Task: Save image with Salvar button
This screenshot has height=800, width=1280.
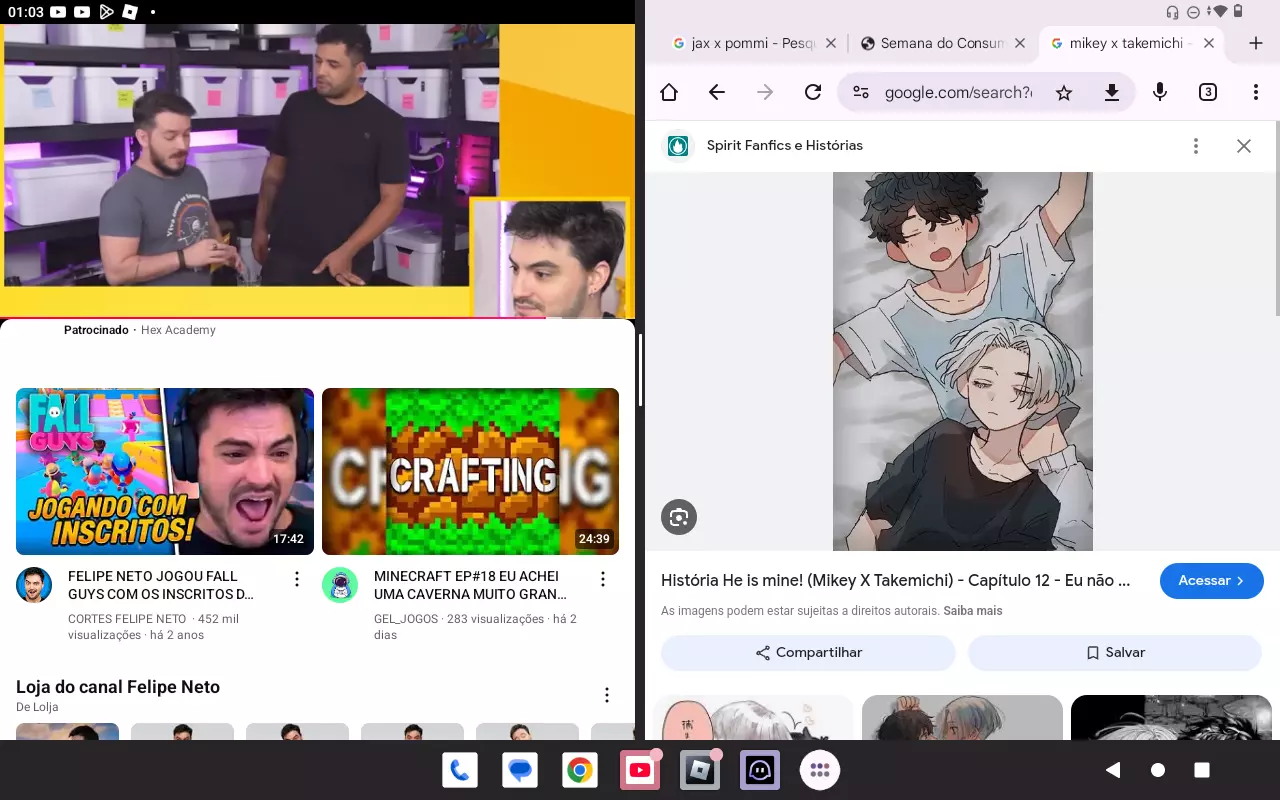Action: (1115, 653)
